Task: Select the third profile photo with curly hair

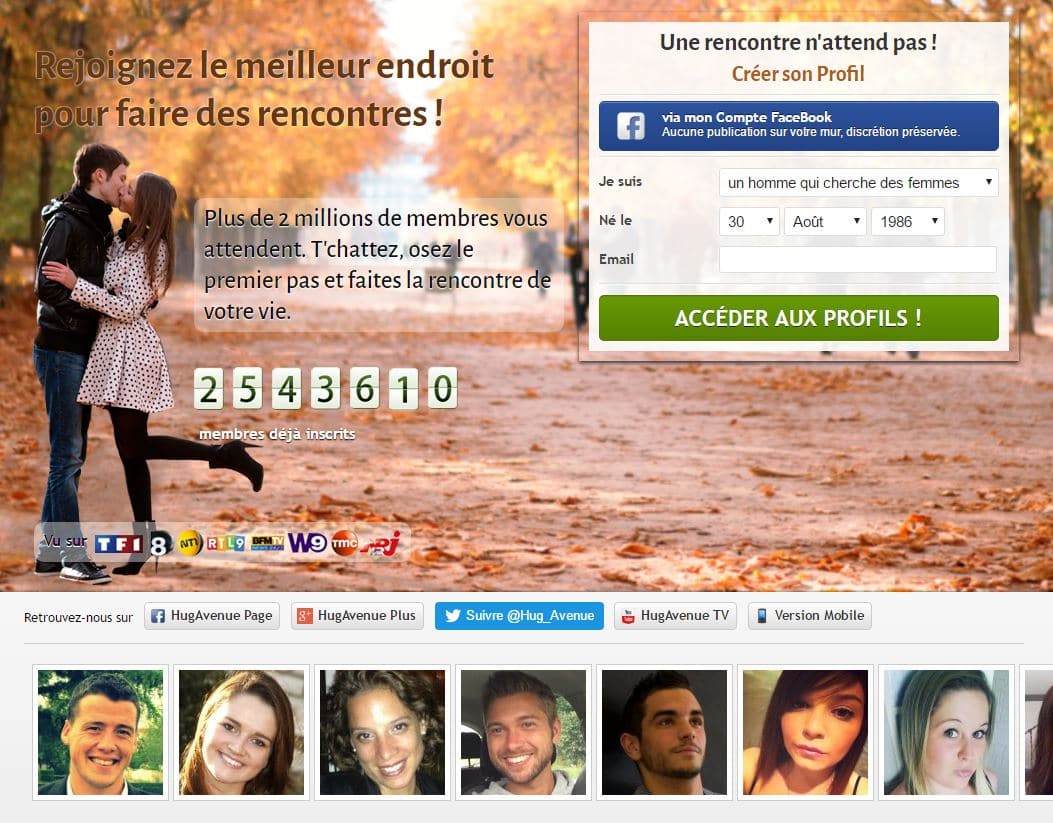Action: click(382, 732)
